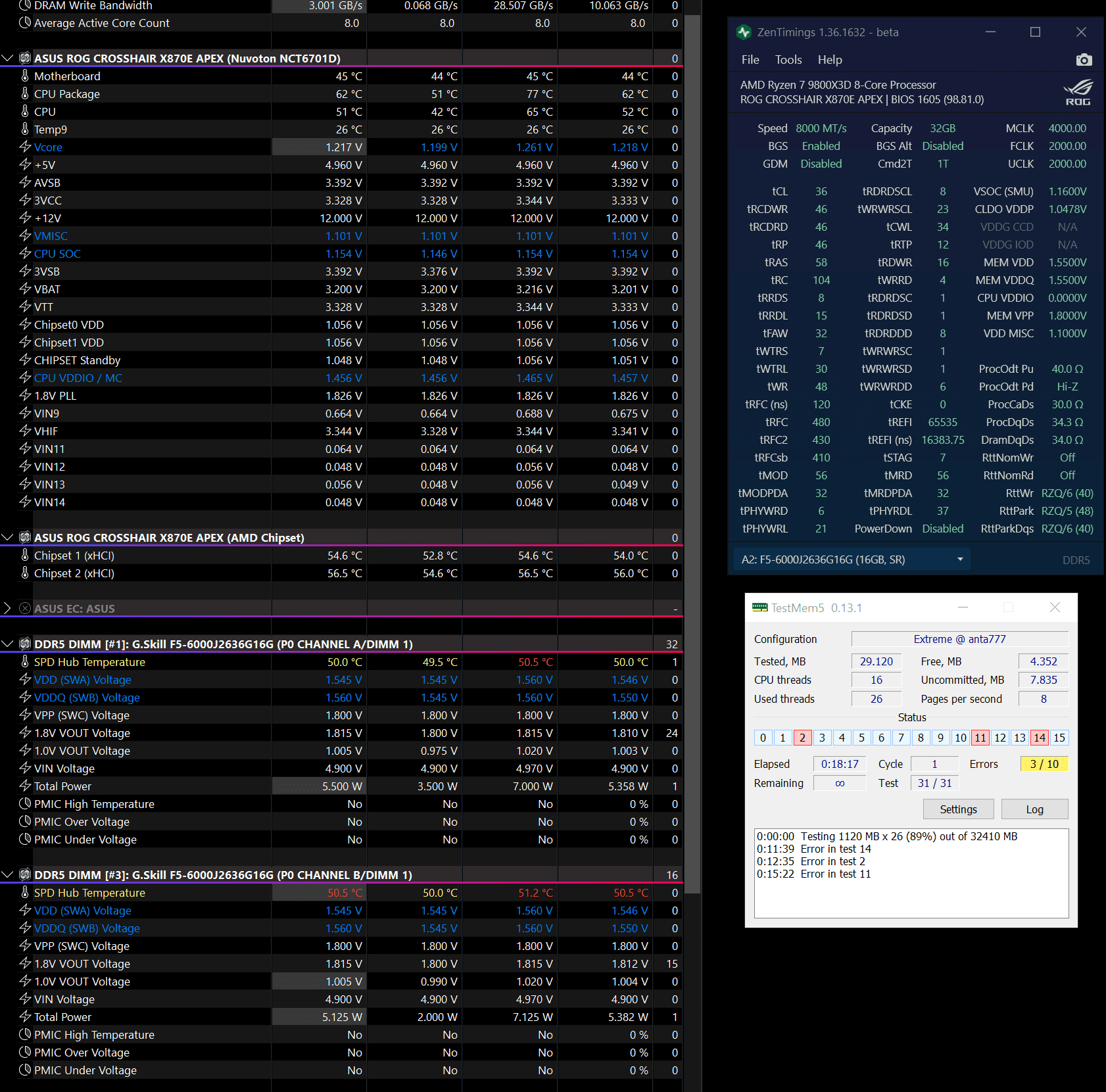This screenshot has height=1092, width=1106.
Task: Click test status box 0 in TestMem5
Action: pyautogui.click(x=763, y=738)
